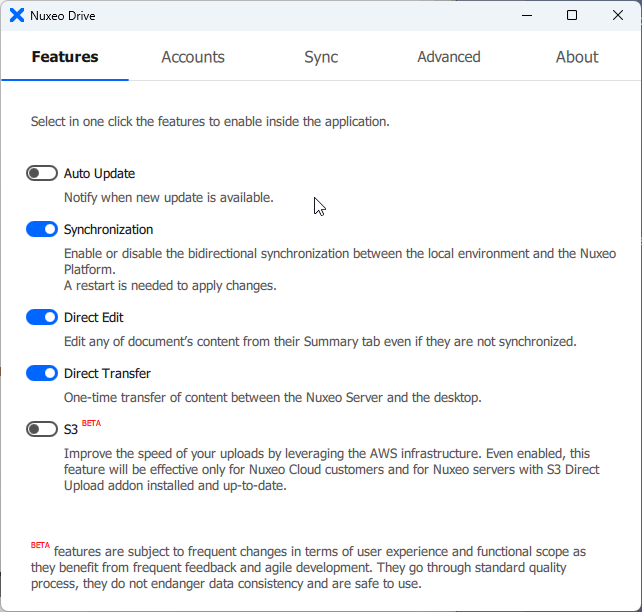Enable the Auto Update toggle

click(x=42, y=173)
